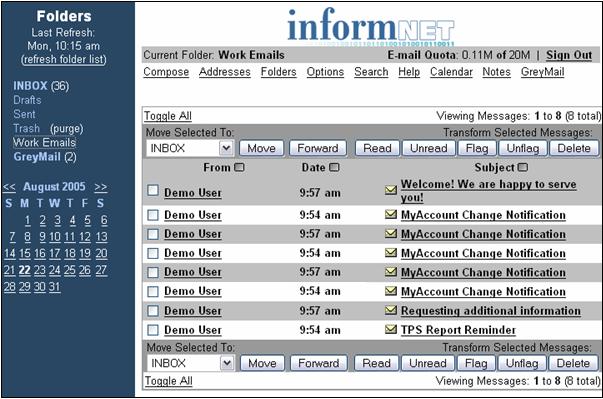The width and height of the screenshot is (603, 399).
Task: Open the Work Emails folder in sidebar
Action: point(44,143)
